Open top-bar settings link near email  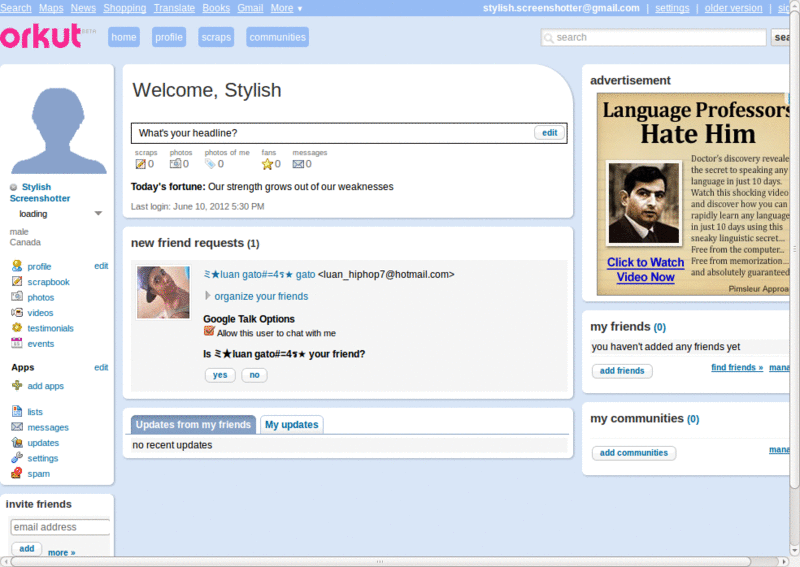point(672,8)
